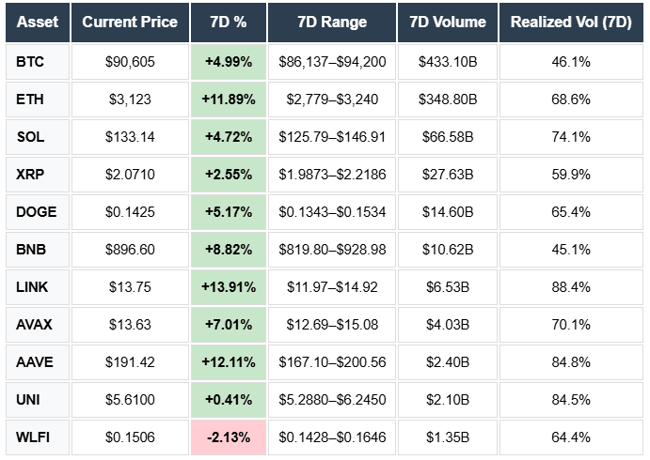Select the BTC asset cell
Image resolution: width=650 pixels, height=460 pixels.
[30, 62]
